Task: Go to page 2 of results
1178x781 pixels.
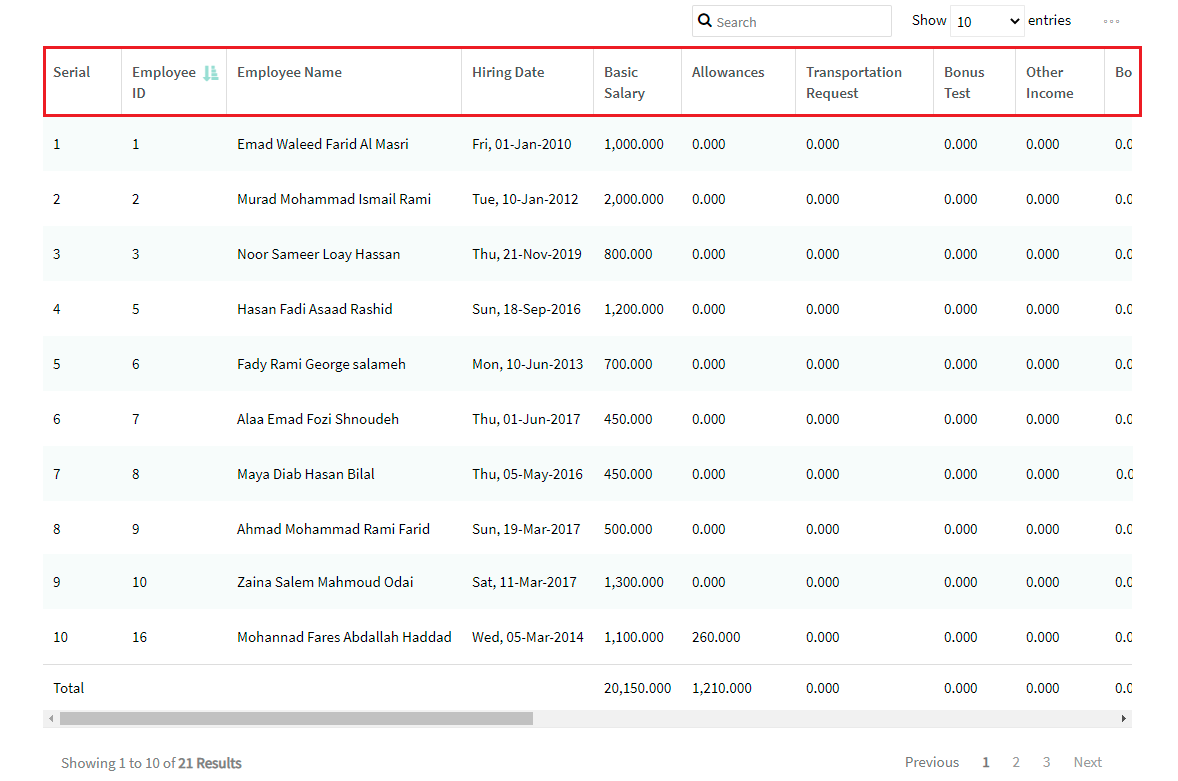Action: pyautogui.click(x=1016, y=762)
